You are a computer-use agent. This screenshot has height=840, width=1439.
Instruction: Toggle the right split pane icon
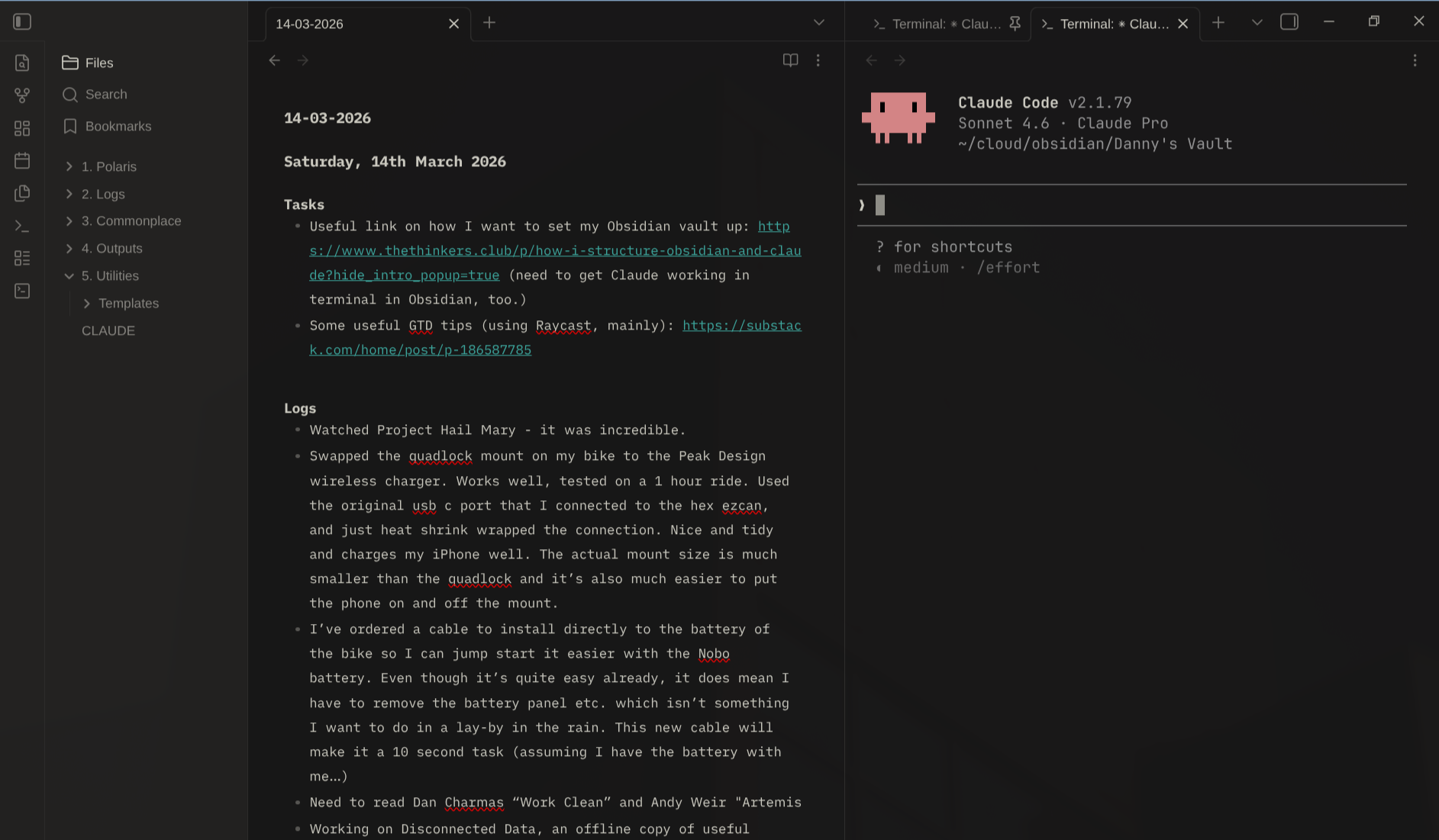pos(1290,22)
